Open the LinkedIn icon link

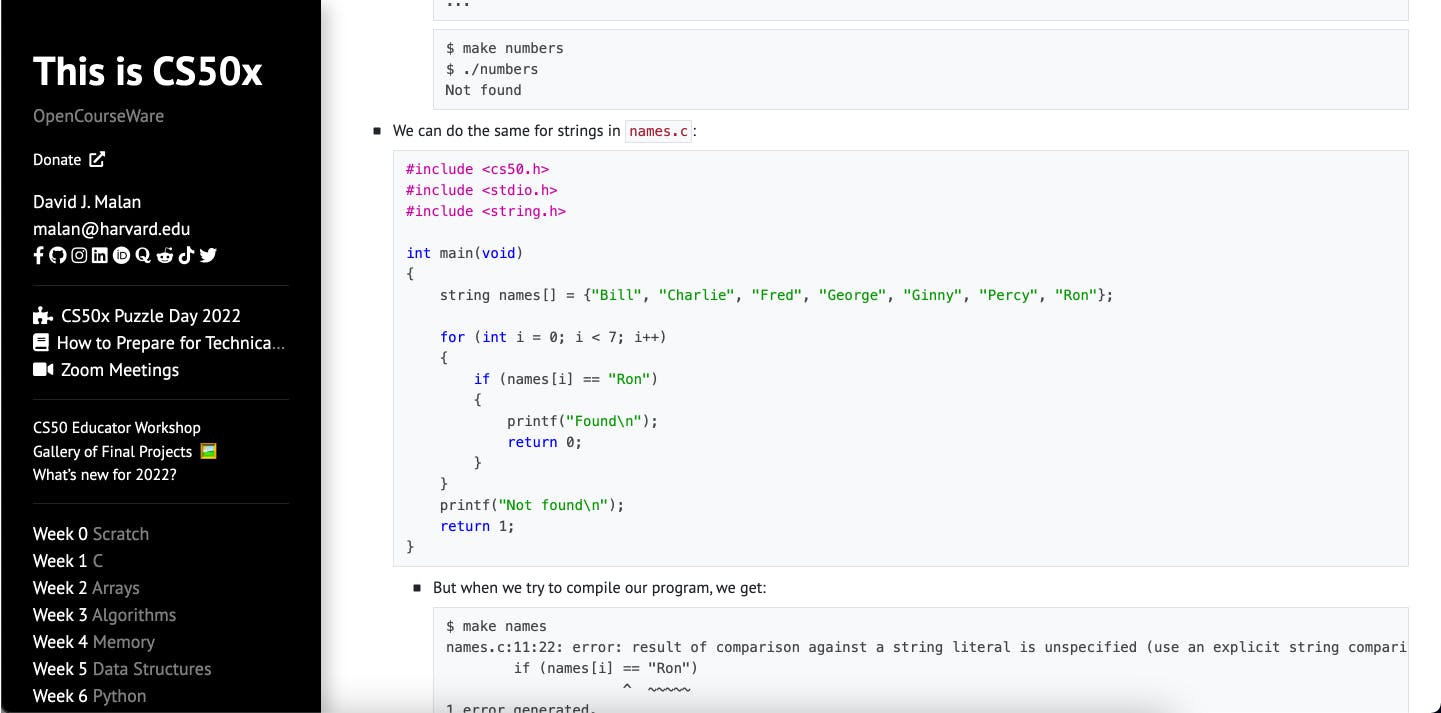pyautogui.click(x=100, y=255)
